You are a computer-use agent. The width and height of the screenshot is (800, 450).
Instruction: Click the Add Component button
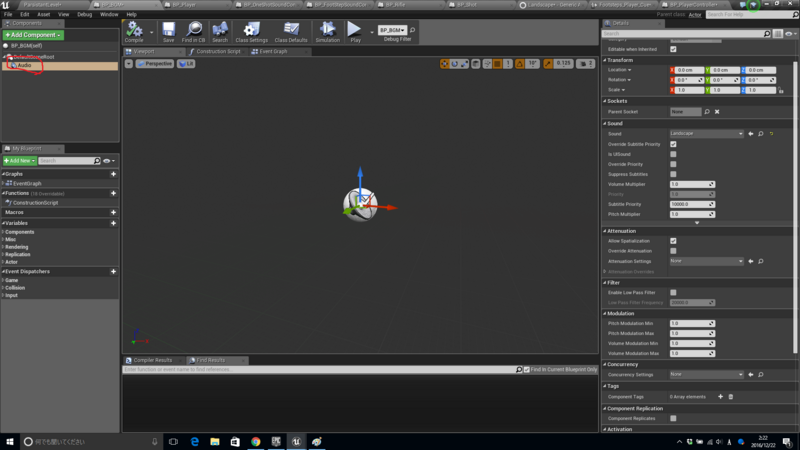click(33, 35)
